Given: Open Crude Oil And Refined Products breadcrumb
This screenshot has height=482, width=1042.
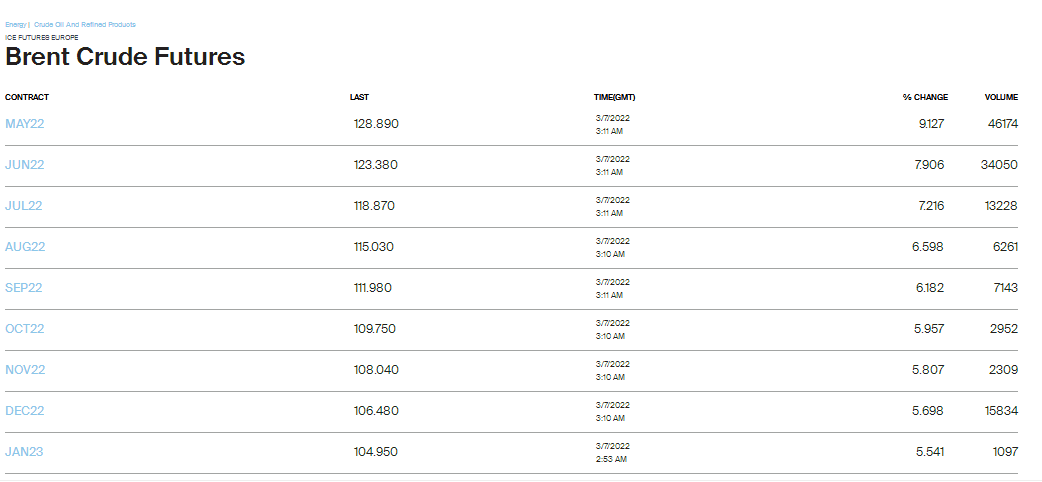Looking at the screenshot, I should pos(85,24).
